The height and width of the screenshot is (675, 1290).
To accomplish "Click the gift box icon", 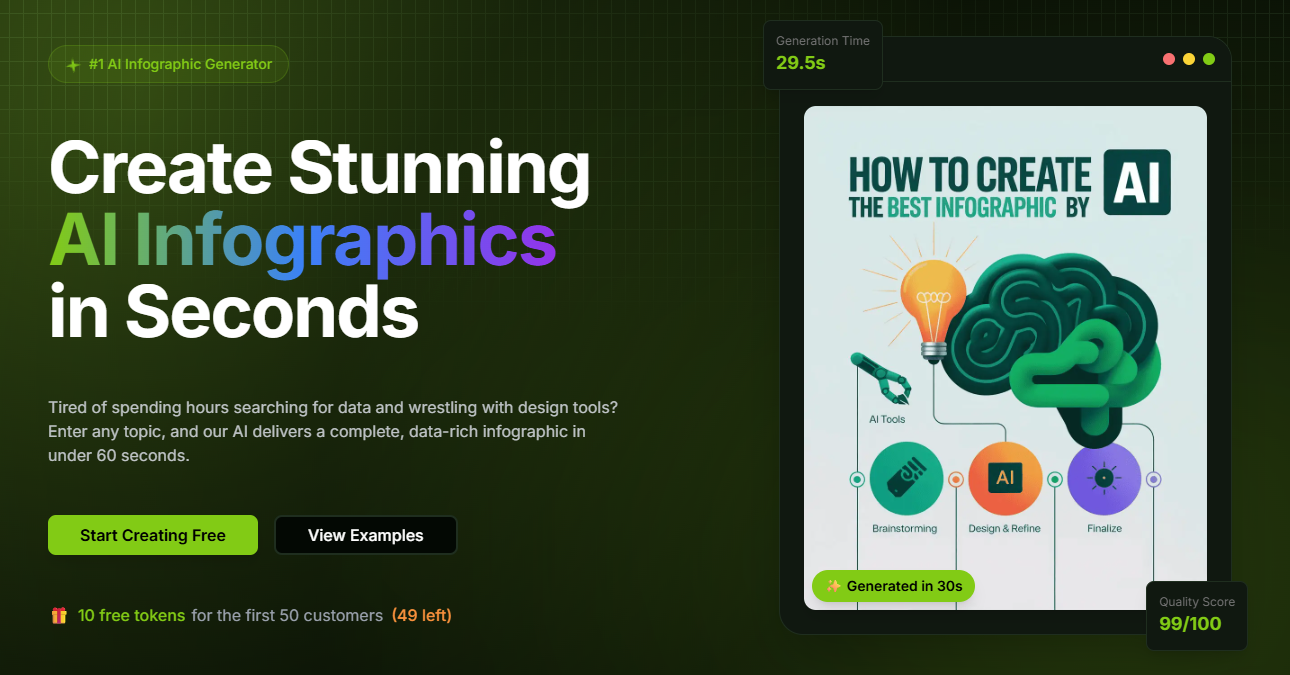I will (x=59, y=615).
